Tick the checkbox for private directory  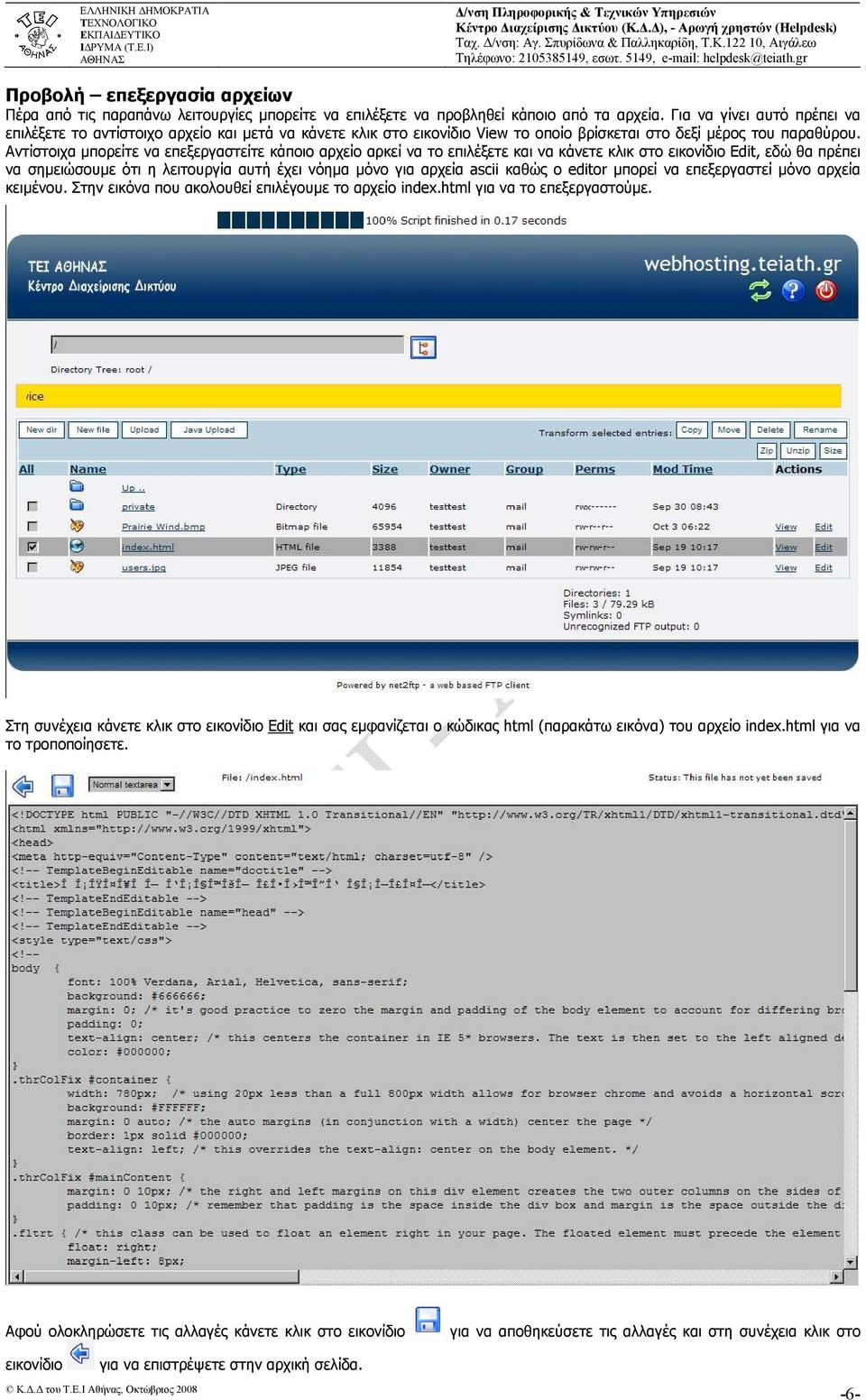click(32, 507)
